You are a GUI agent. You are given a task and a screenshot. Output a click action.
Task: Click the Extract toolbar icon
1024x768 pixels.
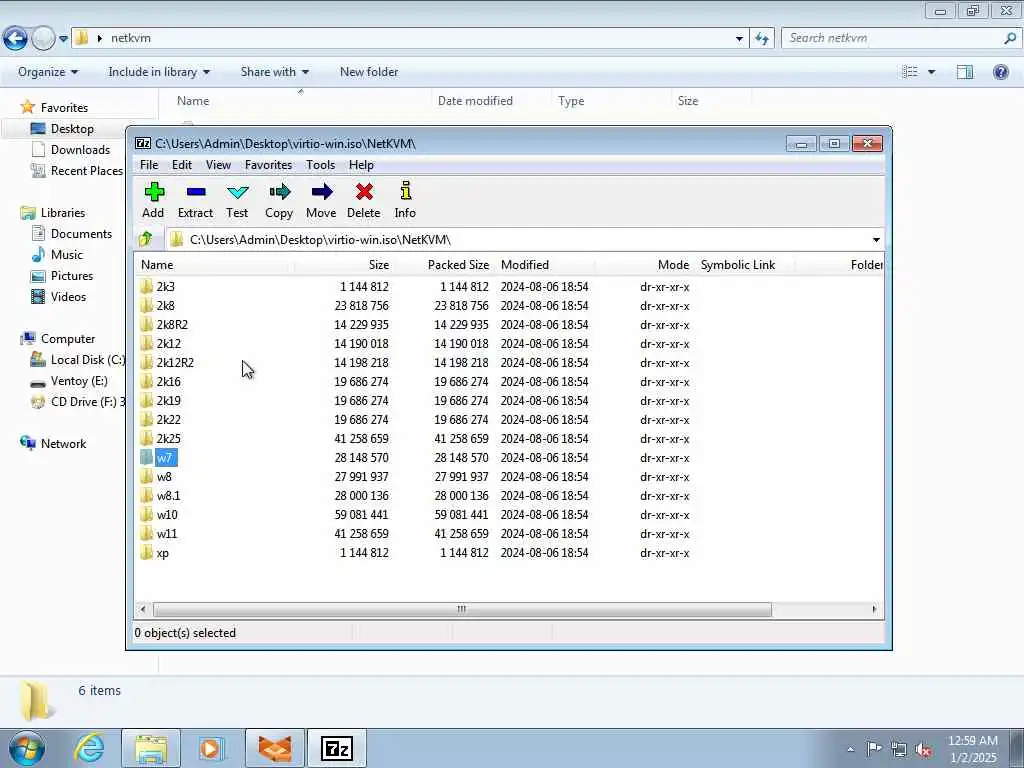[195, 192]
